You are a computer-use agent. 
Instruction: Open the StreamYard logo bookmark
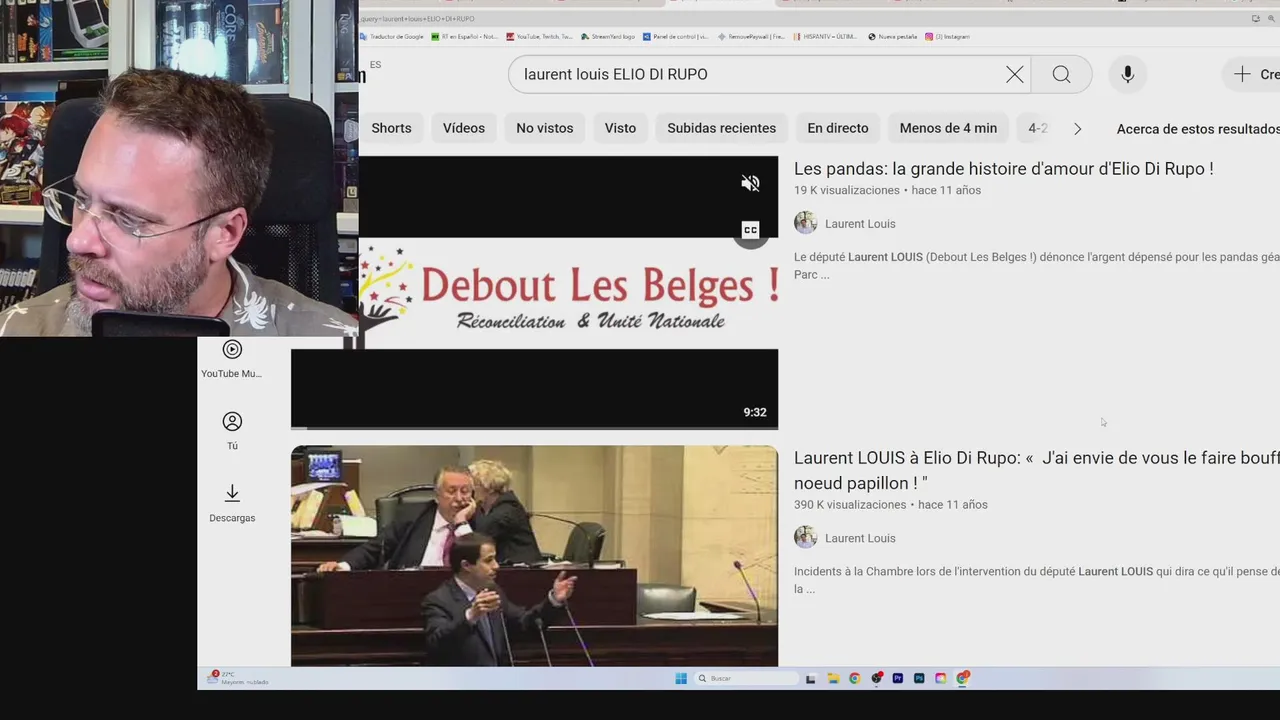608,36
